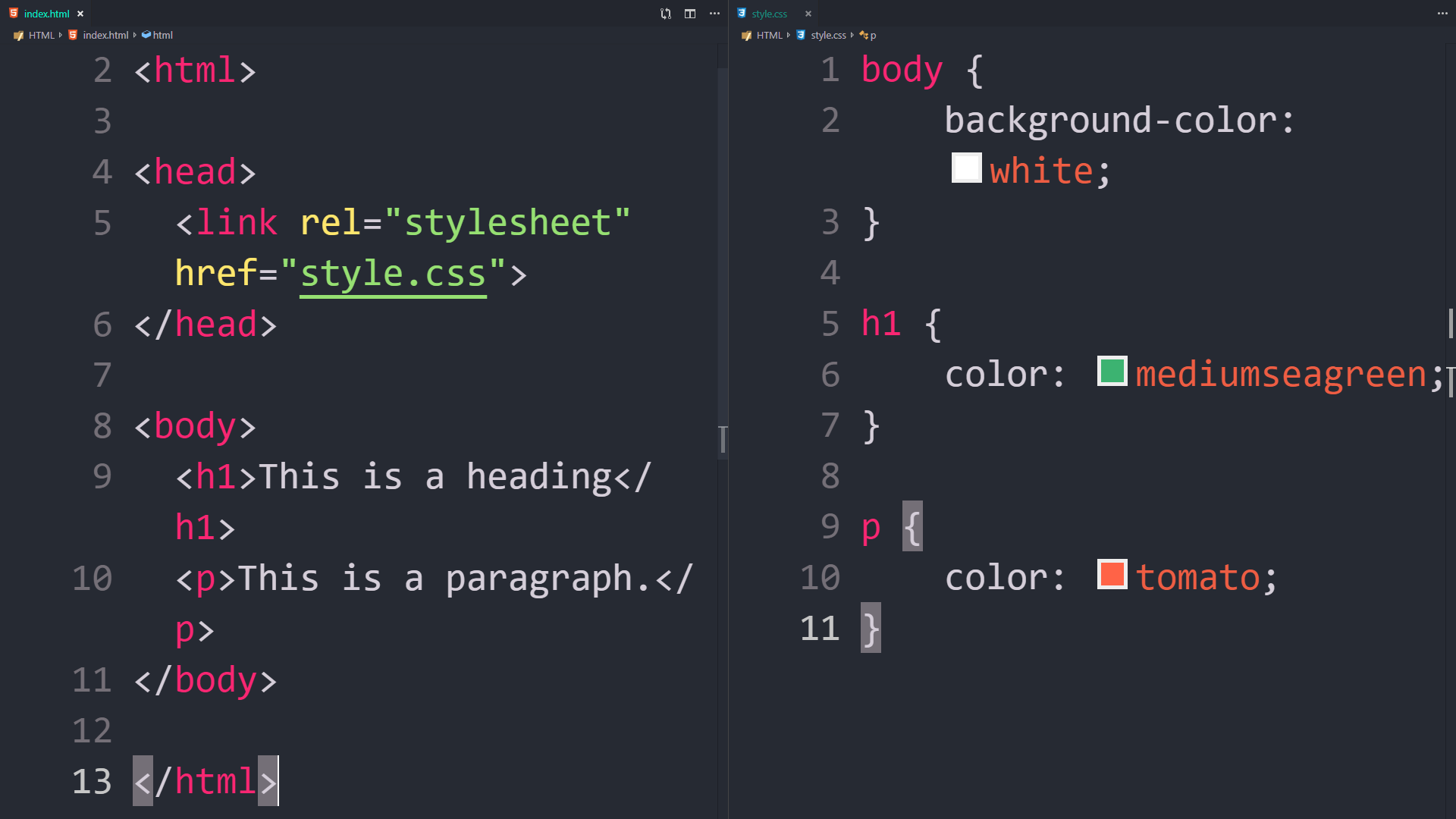Open More Actions menu in left editor
This screenshot has width=1456, height=819.
click(x=714, y=14)
